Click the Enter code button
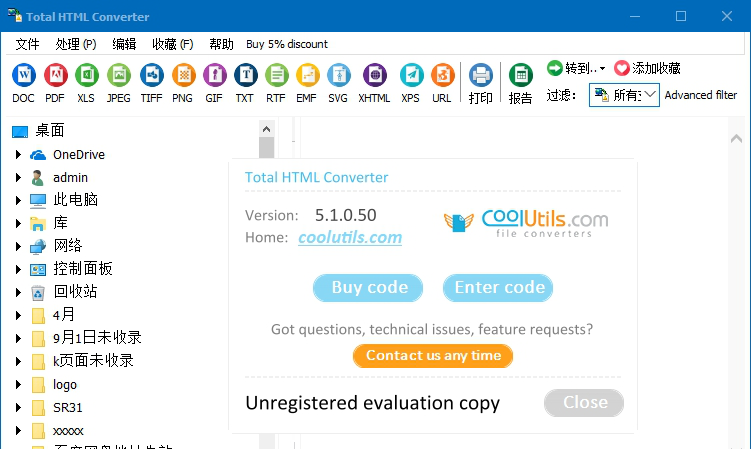Image resolution: width=751 pixels, height=466 pixels. (498, 288)
